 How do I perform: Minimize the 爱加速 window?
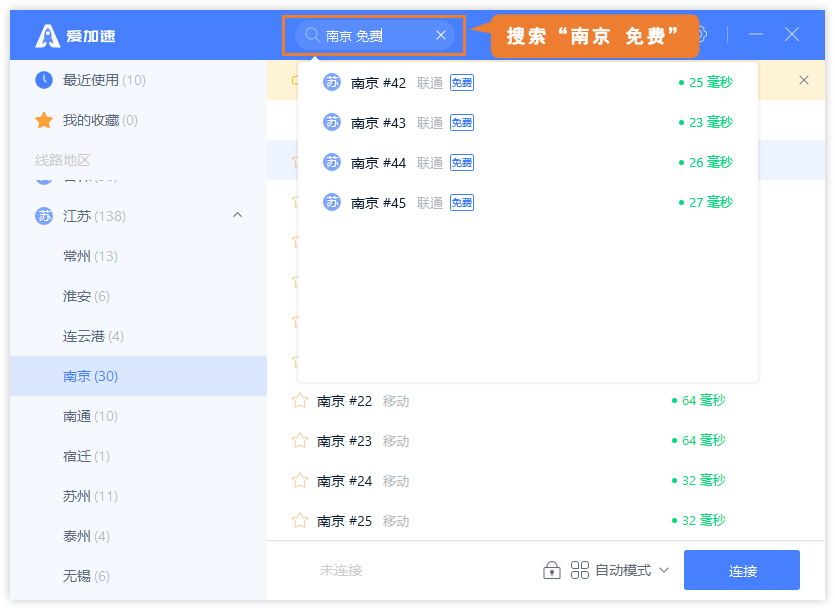pyautogui.click(x=756, y=35)
